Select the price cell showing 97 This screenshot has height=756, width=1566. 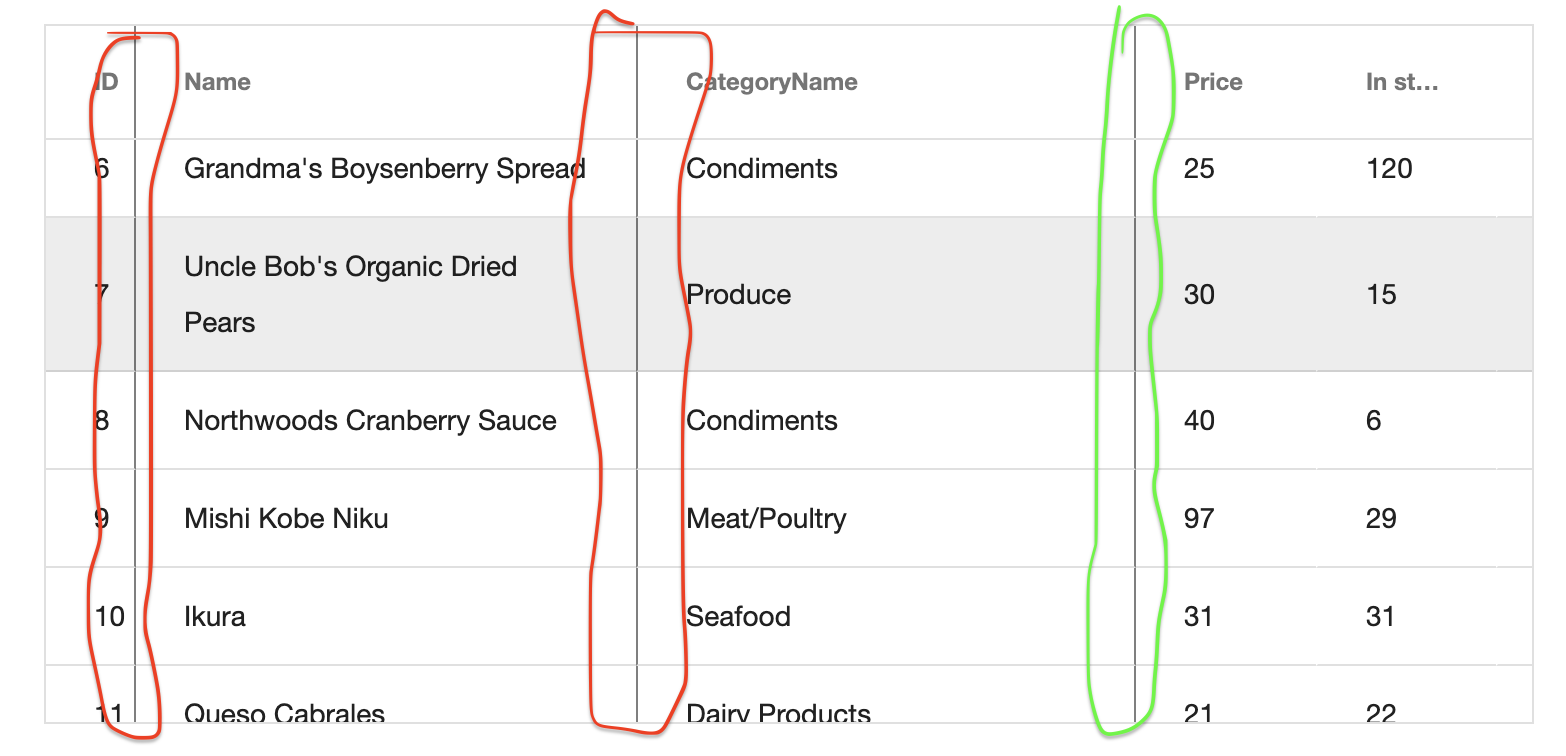pyautogui.click(x=1199, y=519)
